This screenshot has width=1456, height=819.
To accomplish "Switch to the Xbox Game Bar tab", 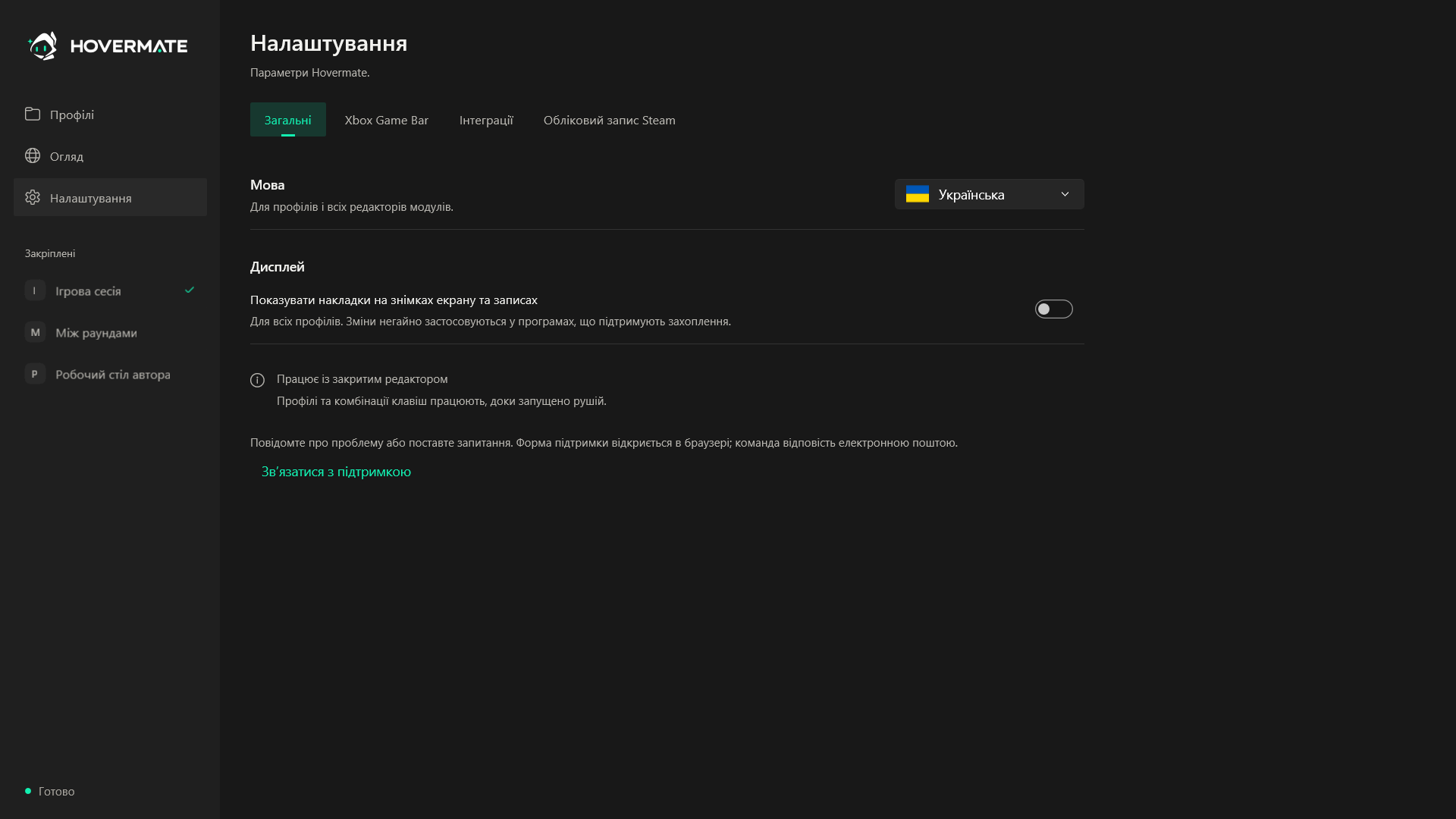I will click(387, 120).
